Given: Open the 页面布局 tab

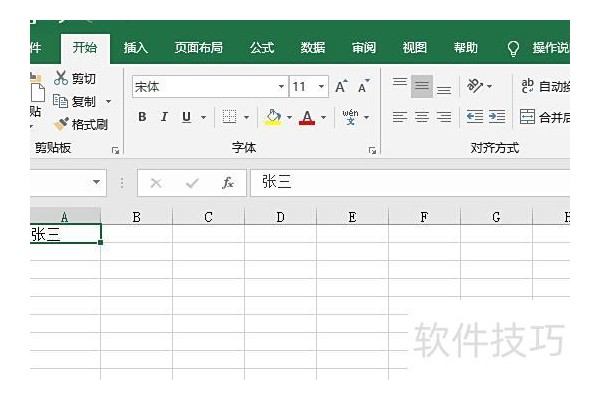Looking at the screenshot, I should pyautogui.click(x=199, y=48).
